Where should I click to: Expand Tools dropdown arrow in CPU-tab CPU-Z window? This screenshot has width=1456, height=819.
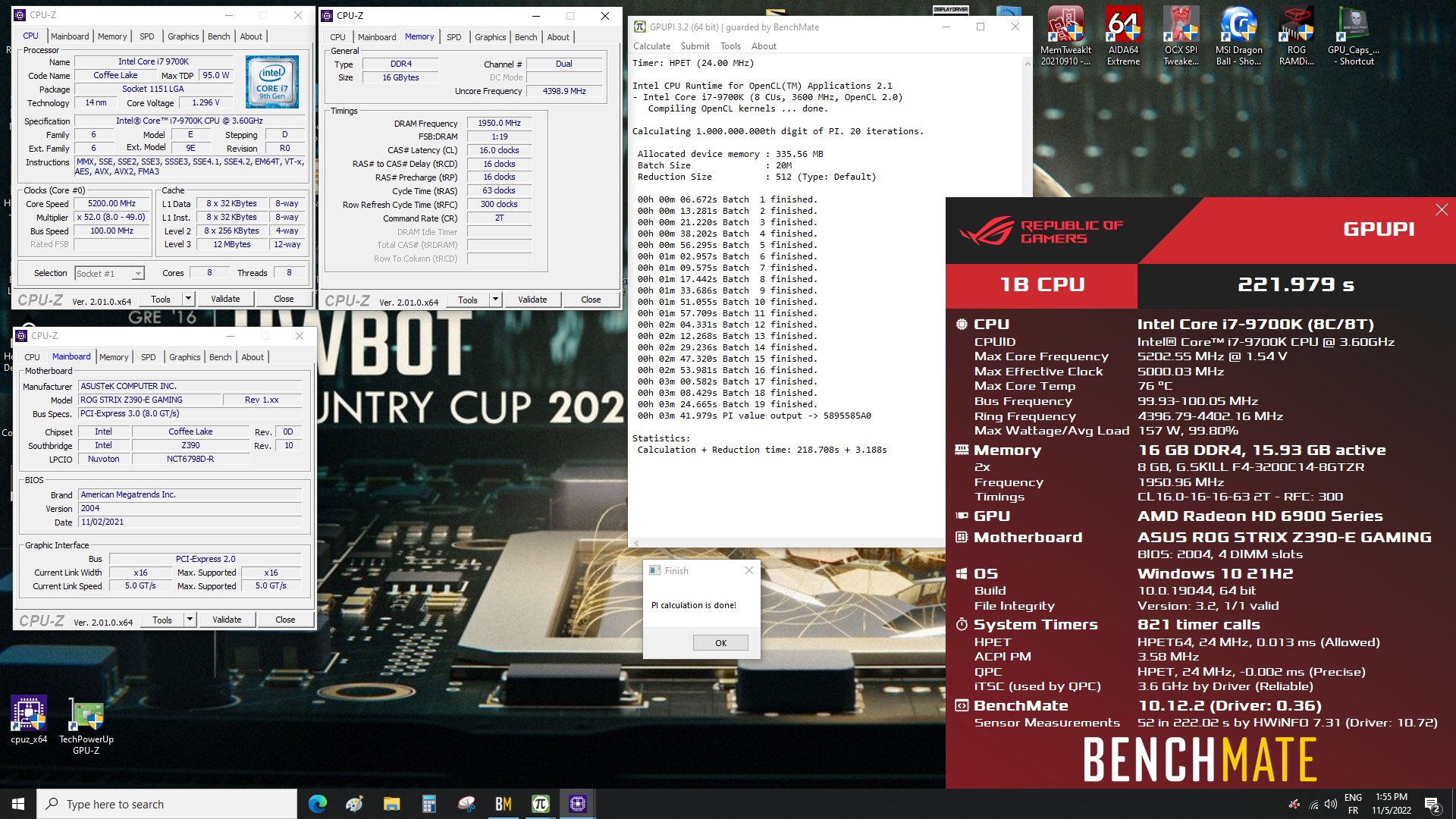coord(189,299)
